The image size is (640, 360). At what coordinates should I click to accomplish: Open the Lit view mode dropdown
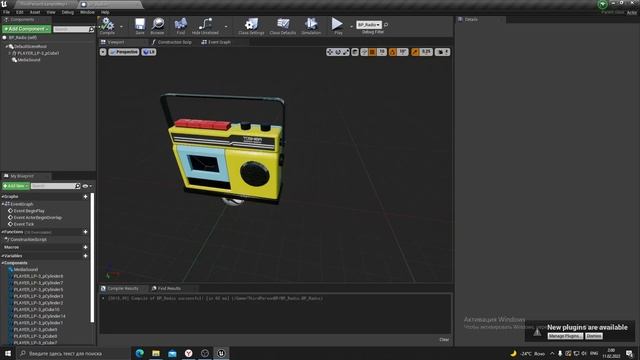tap(149, 52)
